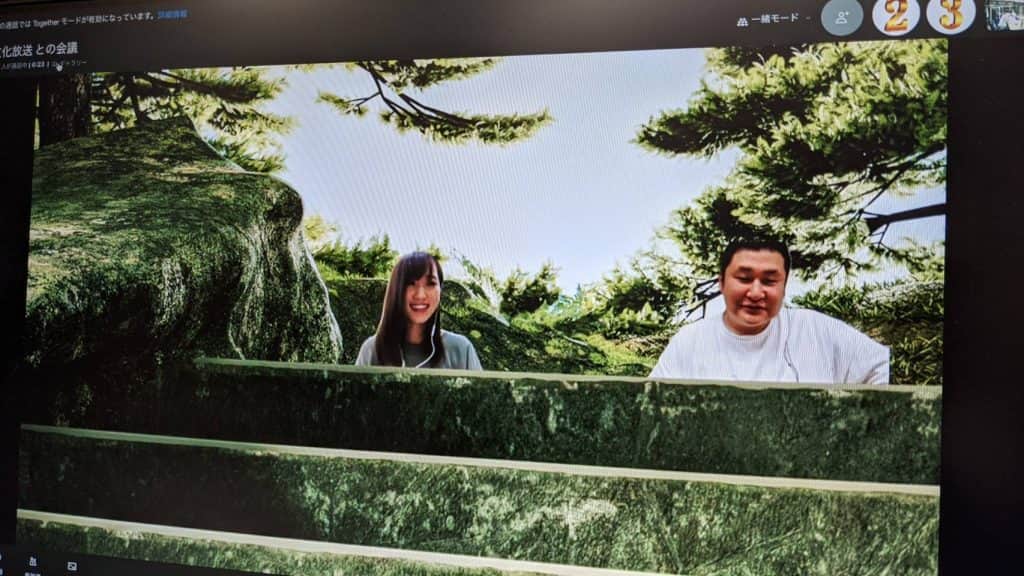The width and height of the screenshot is (1024, 576).
Task: Click the text label under the people icon
Action: tap(33, 573)
